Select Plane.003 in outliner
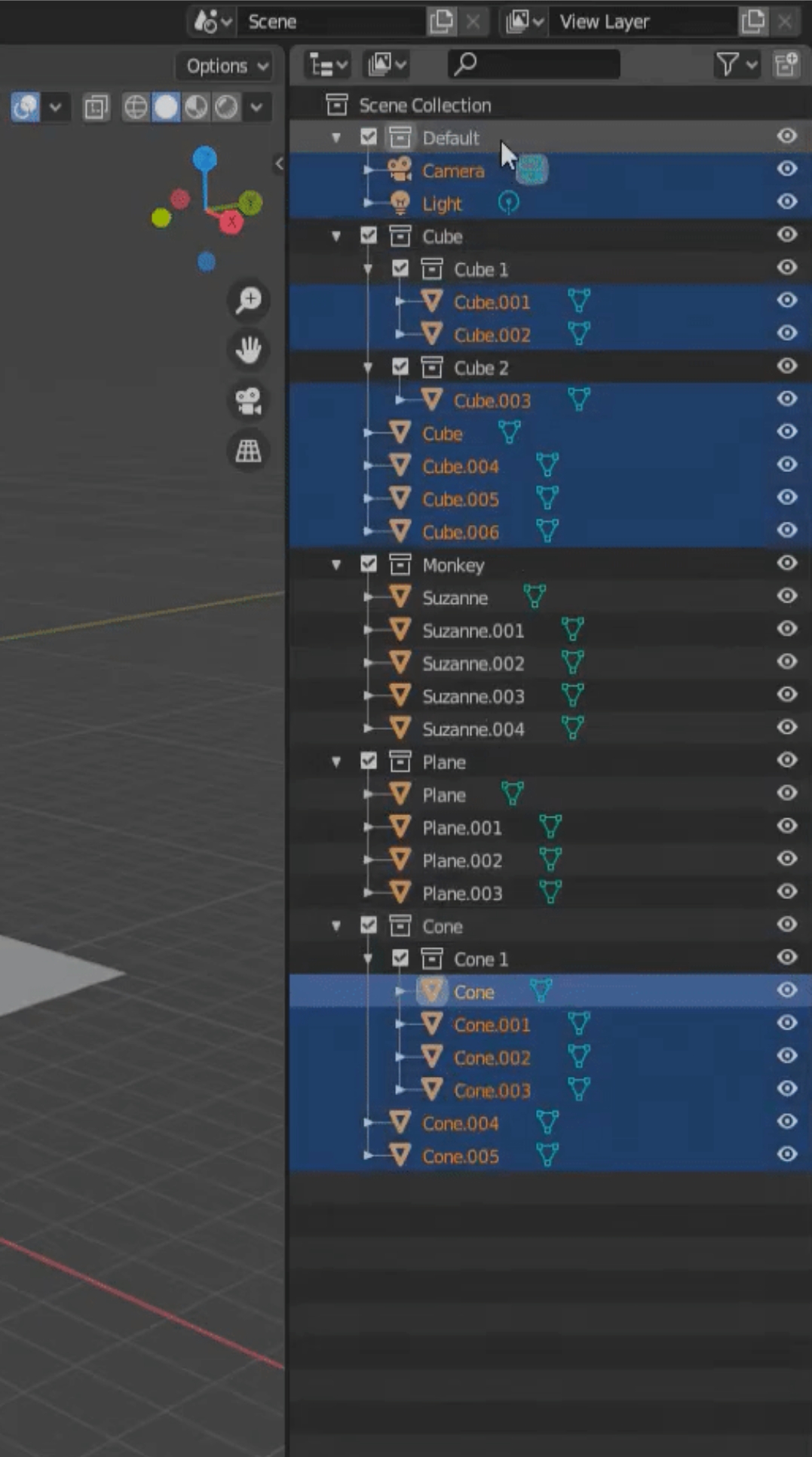The image size is (812, 1457). 462,894
